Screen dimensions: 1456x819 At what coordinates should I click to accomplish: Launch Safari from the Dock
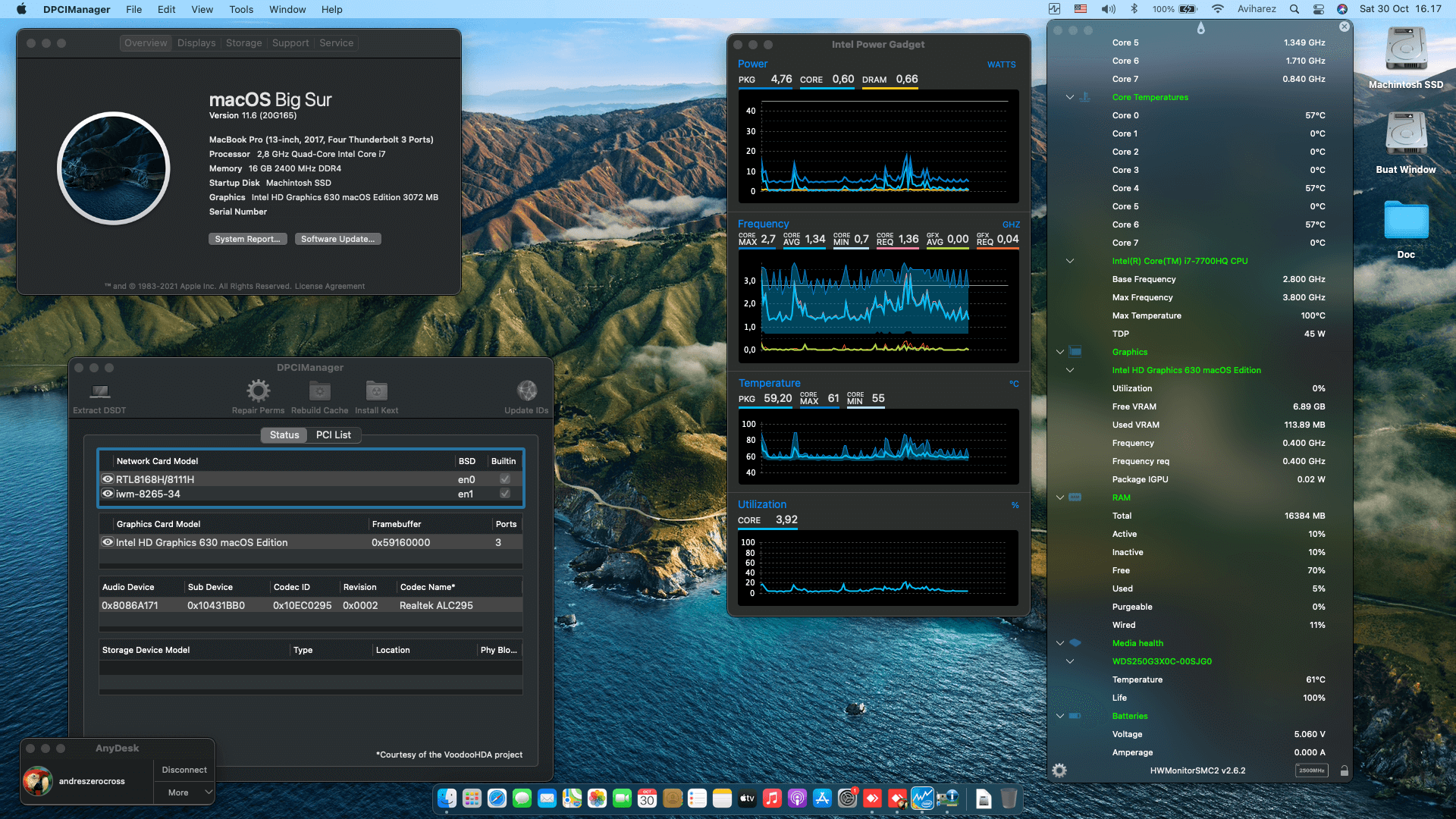coord(497,798)
